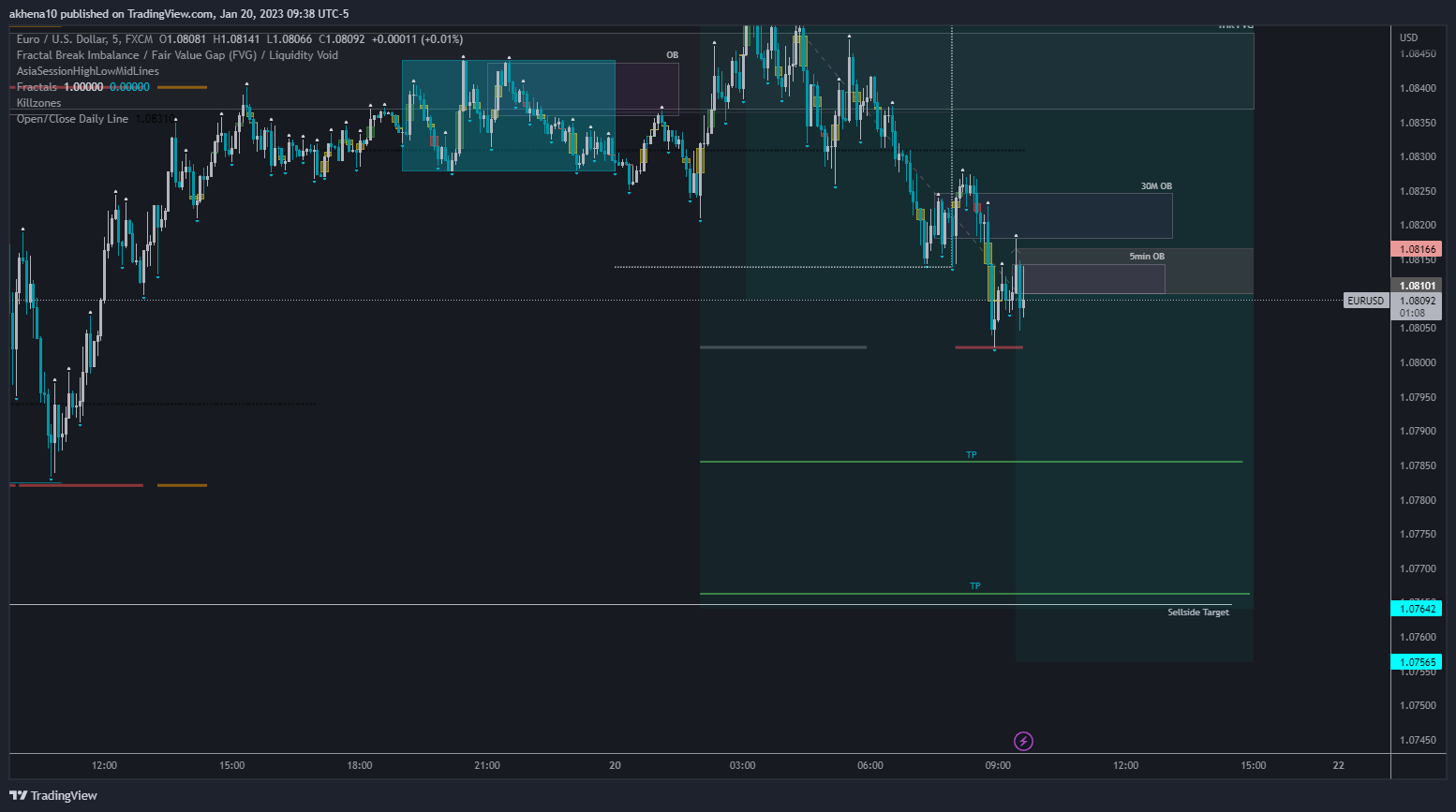Click the day 20 time axis label
The height and width of the screenshot is (812, 1456).
pos(615,765)
